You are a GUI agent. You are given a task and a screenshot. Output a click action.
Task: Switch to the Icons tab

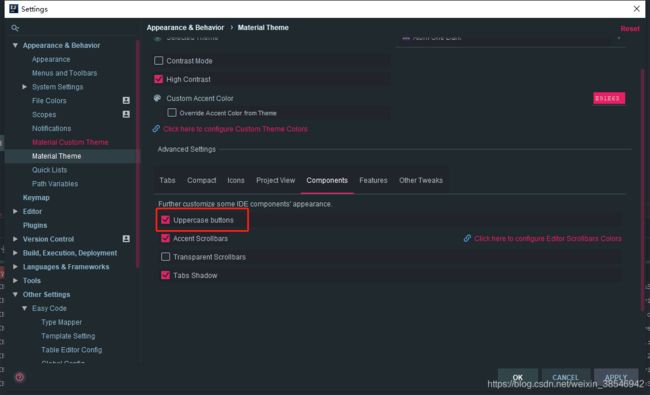[x=236, y=180]
